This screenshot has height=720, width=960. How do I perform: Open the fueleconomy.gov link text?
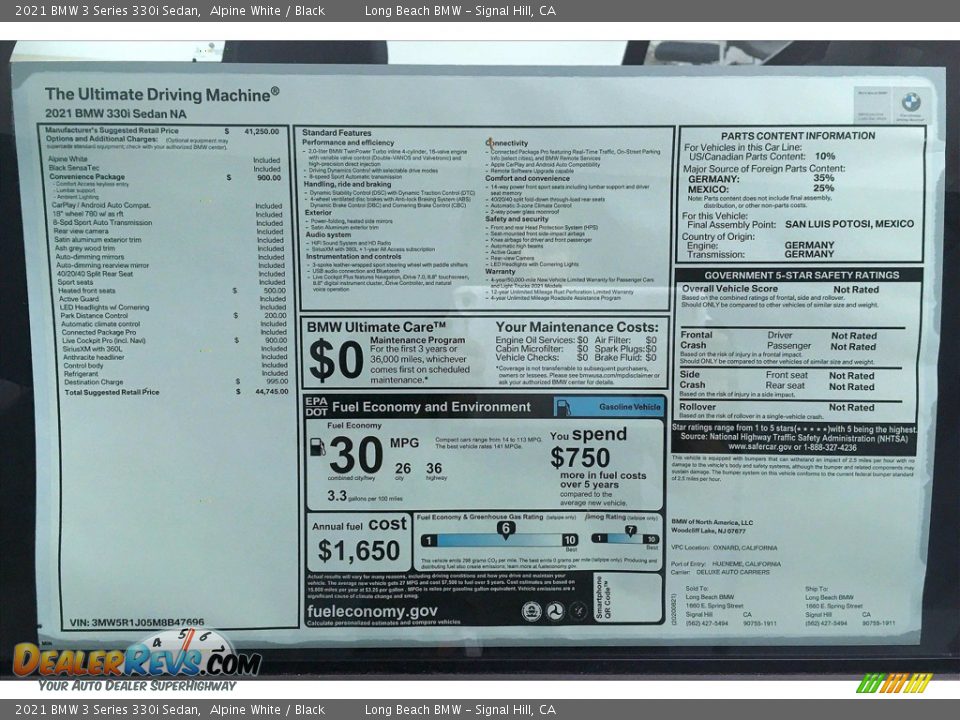pos(372,611)
